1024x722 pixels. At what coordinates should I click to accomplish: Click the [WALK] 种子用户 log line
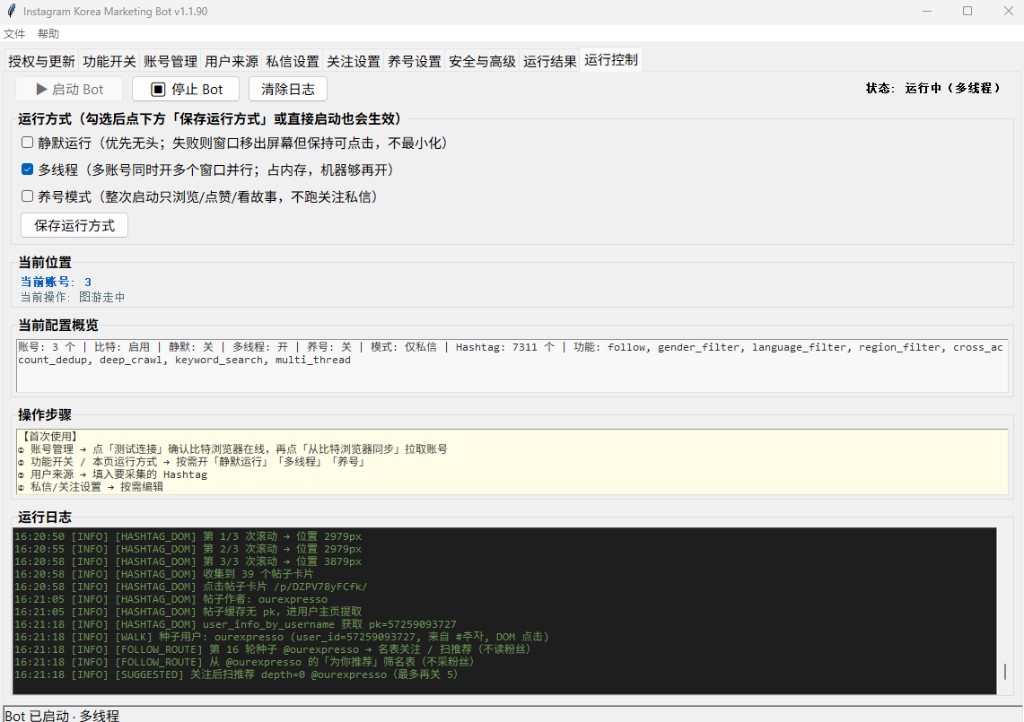pos(281,636)
